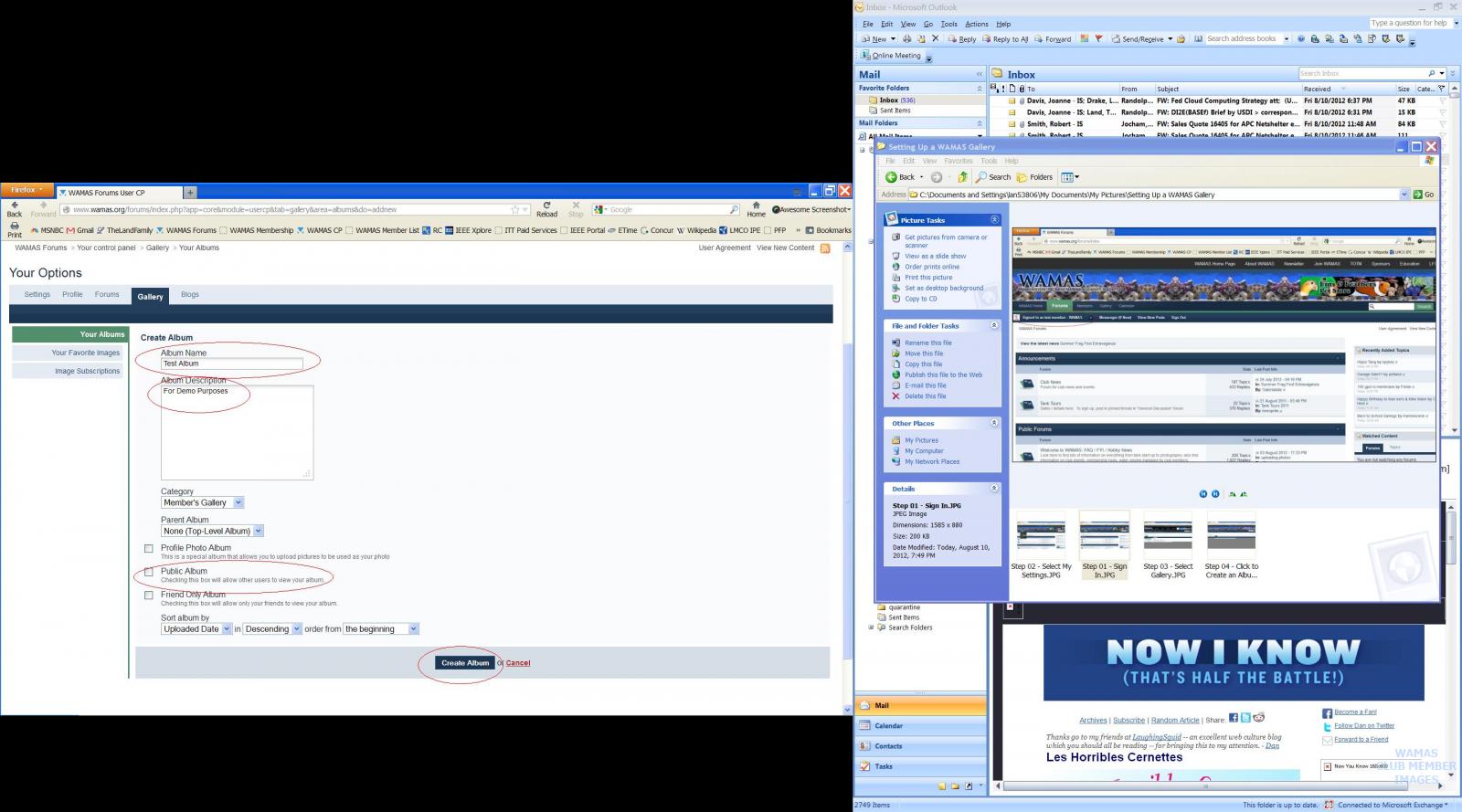Image resolution: width=1462 pixels, height=812 pixels.
Task: Click Outlook Help question mark icon
Action: point(1301,39)
